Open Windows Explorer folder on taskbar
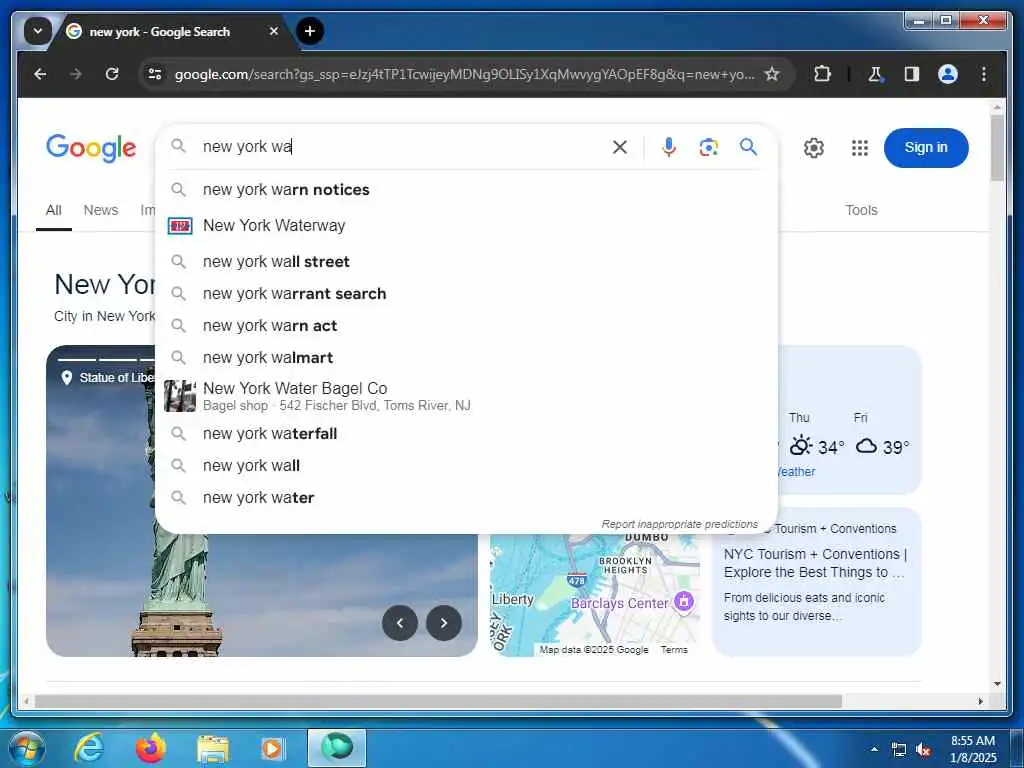The height and width of the screenshot is (768, 1024). 213,748
